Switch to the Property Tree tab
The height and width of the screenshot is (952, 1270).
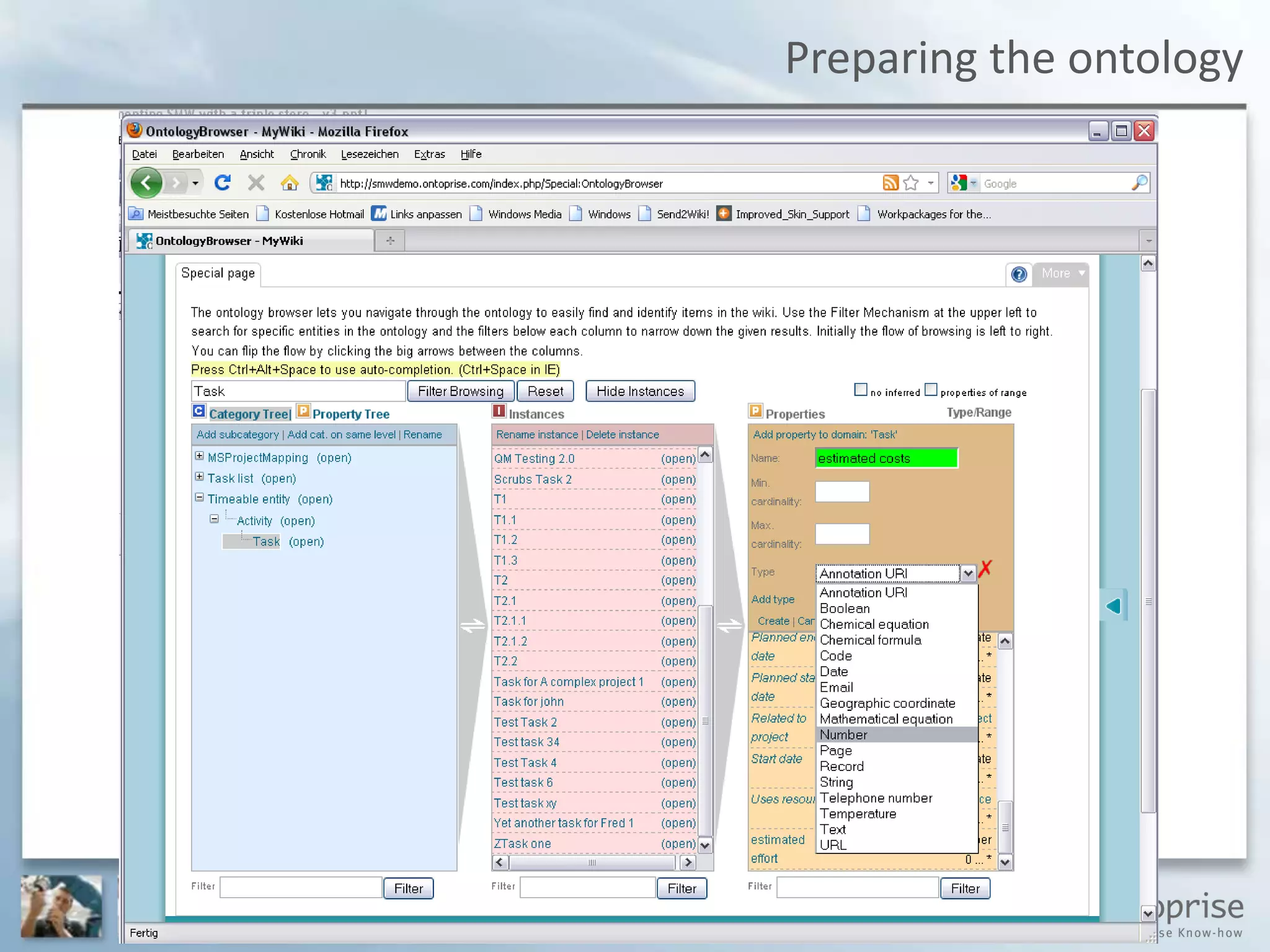click(350, 414)
